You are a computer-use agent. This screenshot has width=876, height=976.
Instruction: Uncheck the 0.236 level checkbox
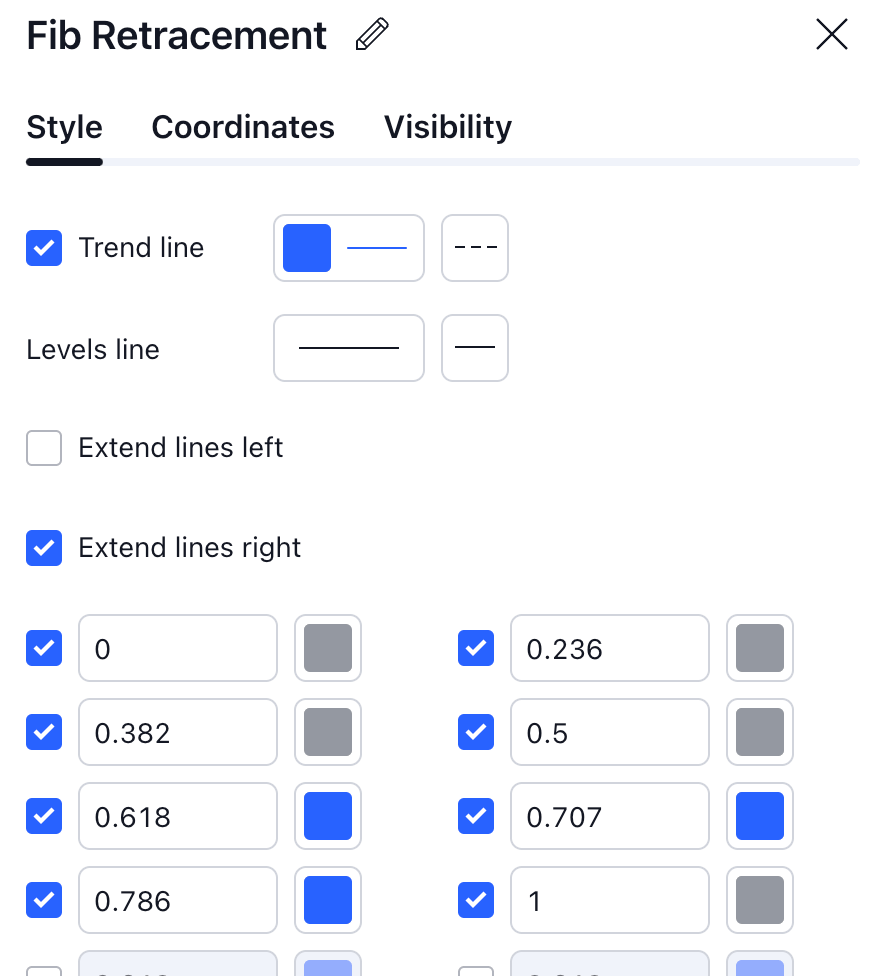pyautogui.click(x=476, y=648)
